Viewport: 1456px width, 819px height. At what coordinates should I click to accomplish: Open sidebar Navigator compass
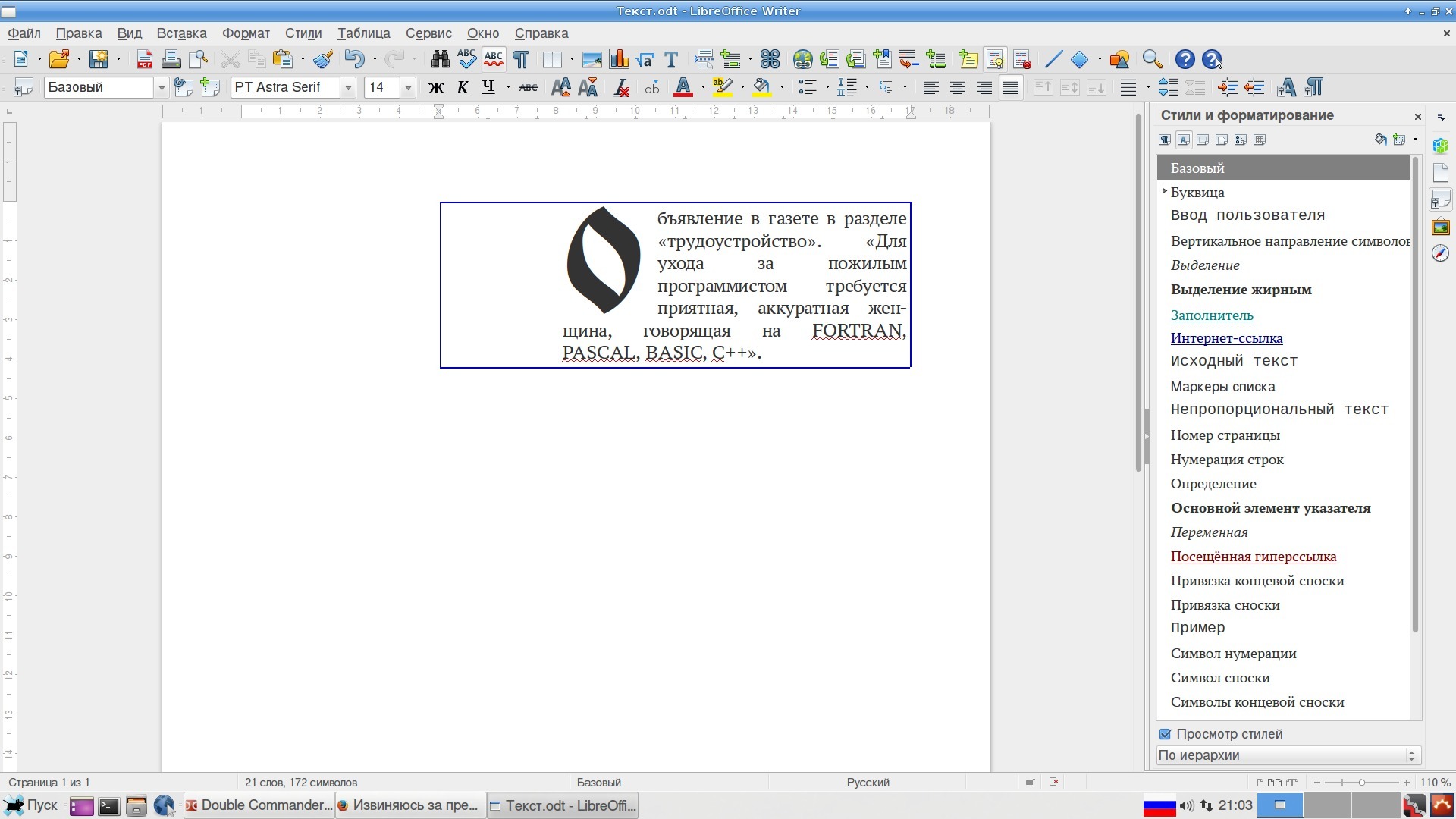1440,253
